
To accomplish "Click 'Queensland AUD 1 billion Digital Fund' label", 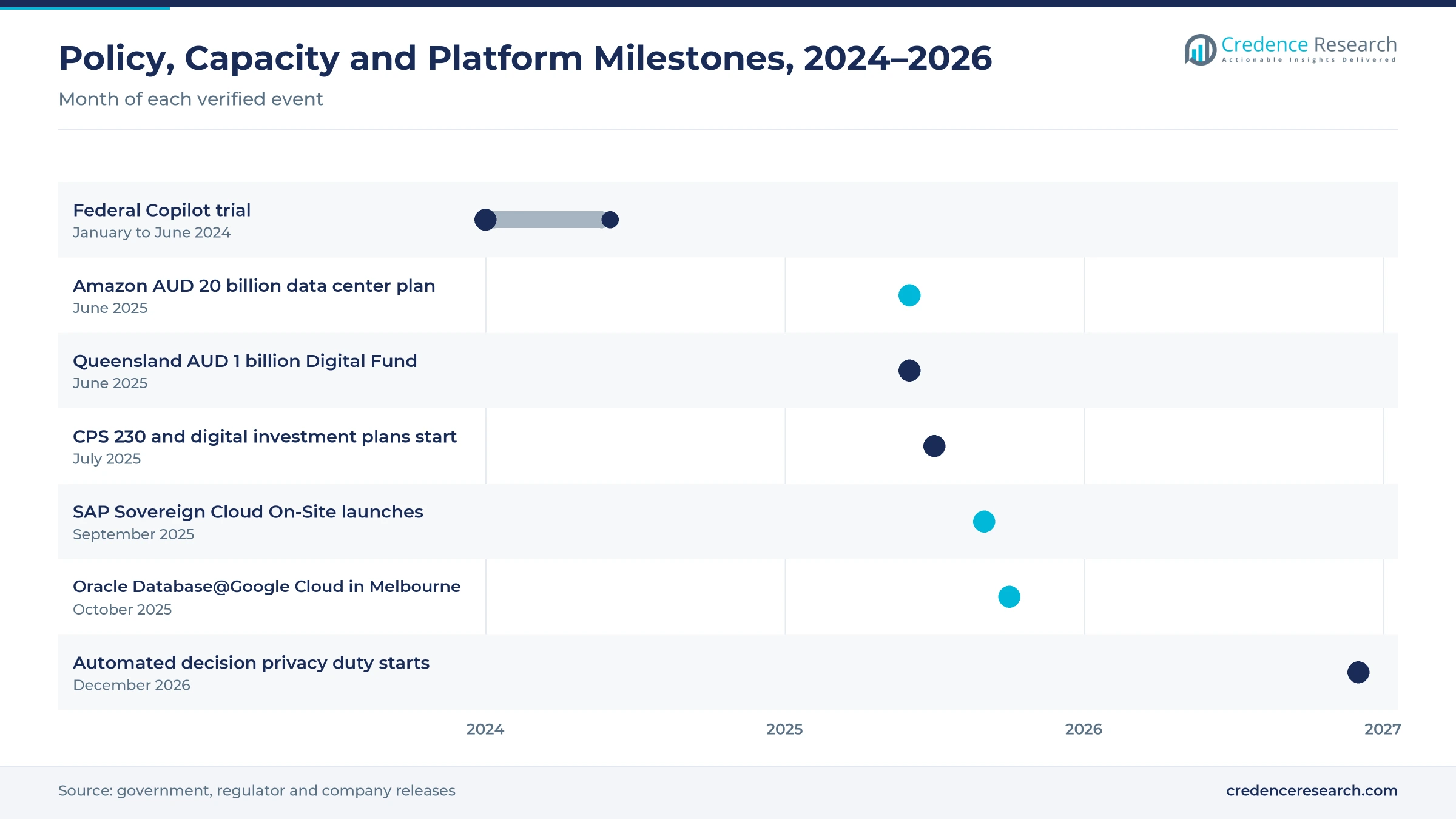I will (245, 361).
